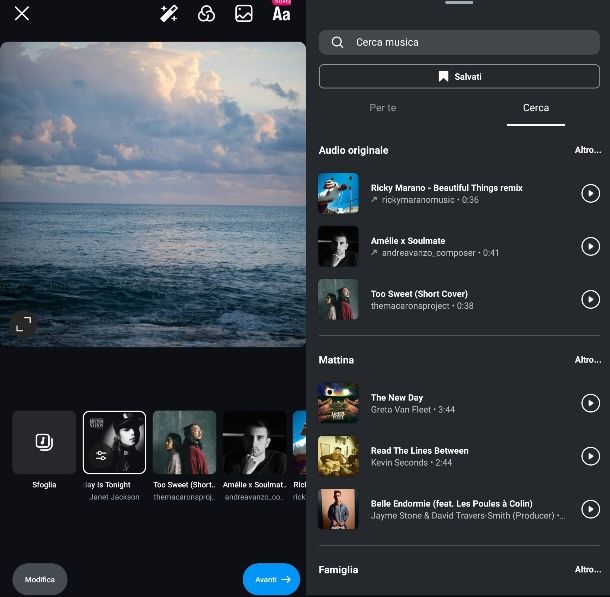This screenshot has height=597, width=610.
Task: Click the sheet drag handle at top
Action: click(x=459, y=3)
